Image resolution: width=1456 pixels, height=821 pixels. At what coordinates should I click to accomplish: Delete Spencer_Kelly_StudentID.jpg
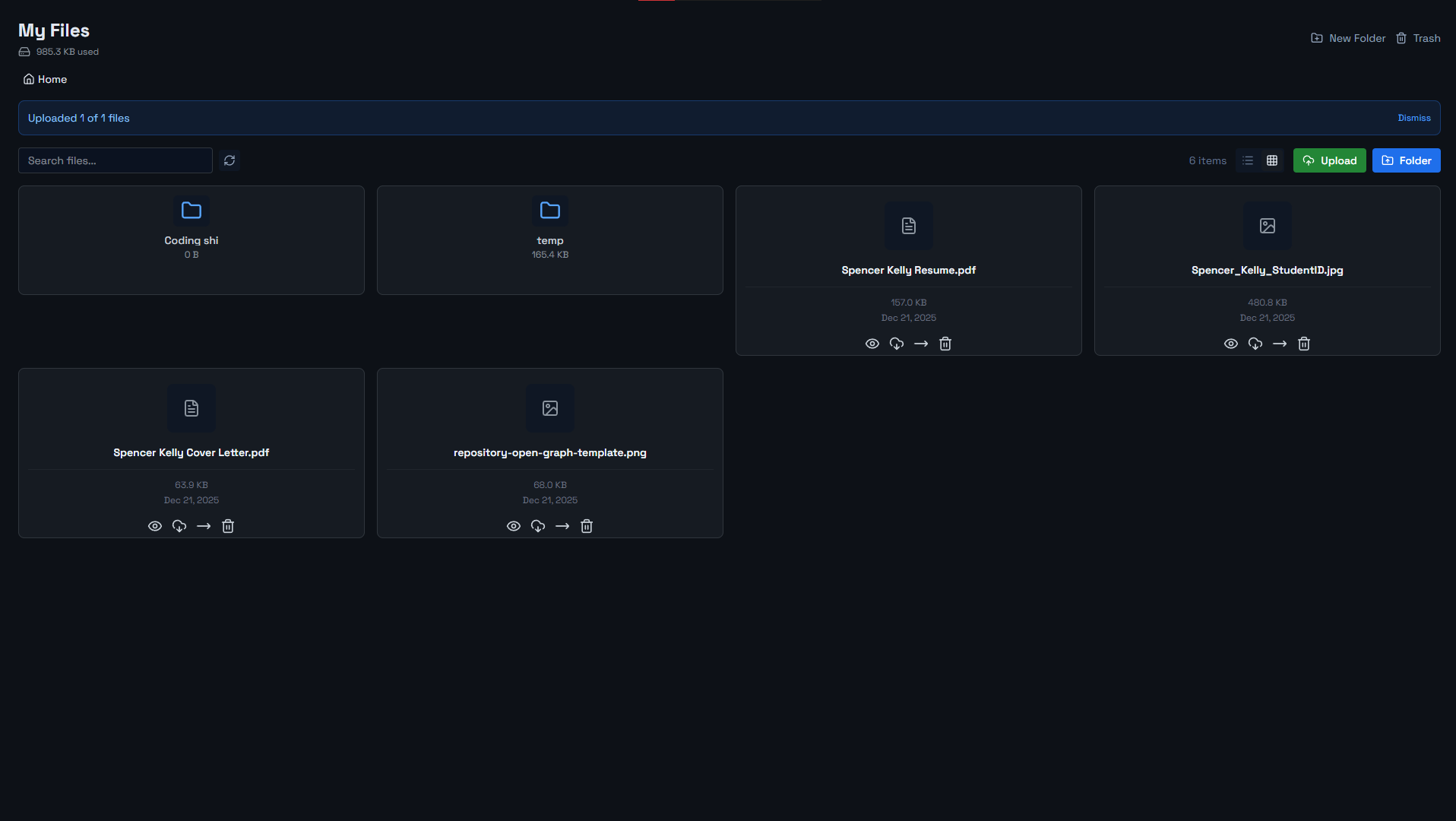1303,343
